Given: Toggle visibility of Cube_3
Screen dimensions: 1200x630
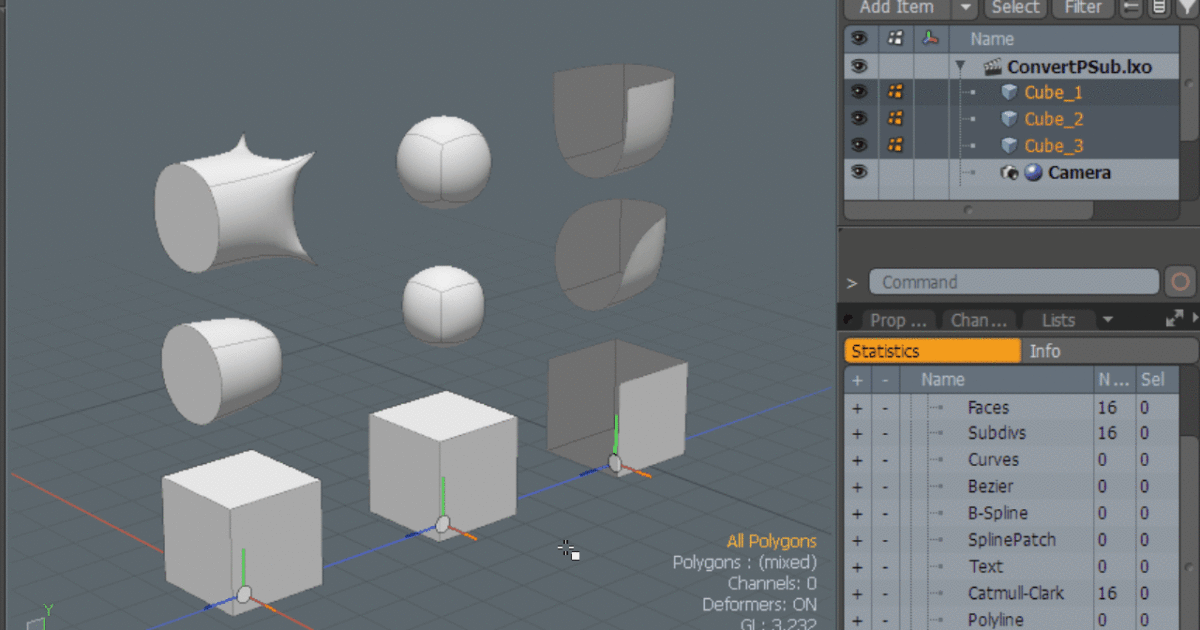Looking at the screenshot, I should pyautogui.click(x=858, y=146).
